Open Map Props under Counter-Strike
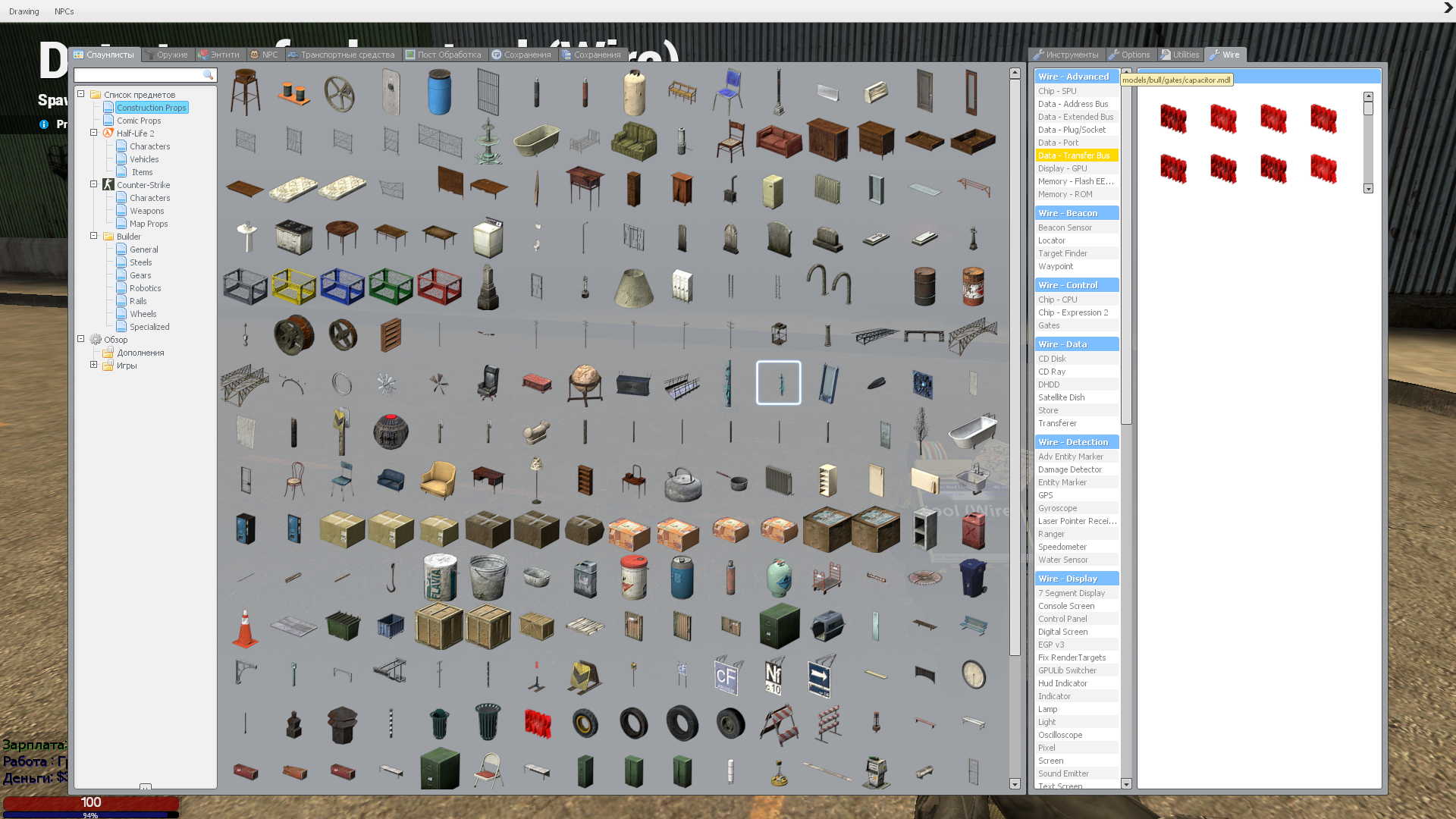The width and height of the screenshot is (1456, 819). coord(149,224)
